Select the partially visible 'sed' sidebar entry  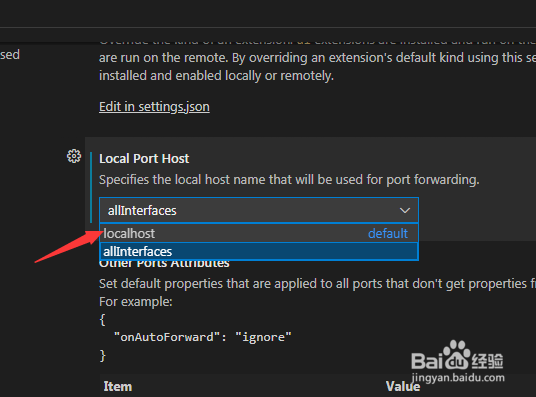(10, 55)
